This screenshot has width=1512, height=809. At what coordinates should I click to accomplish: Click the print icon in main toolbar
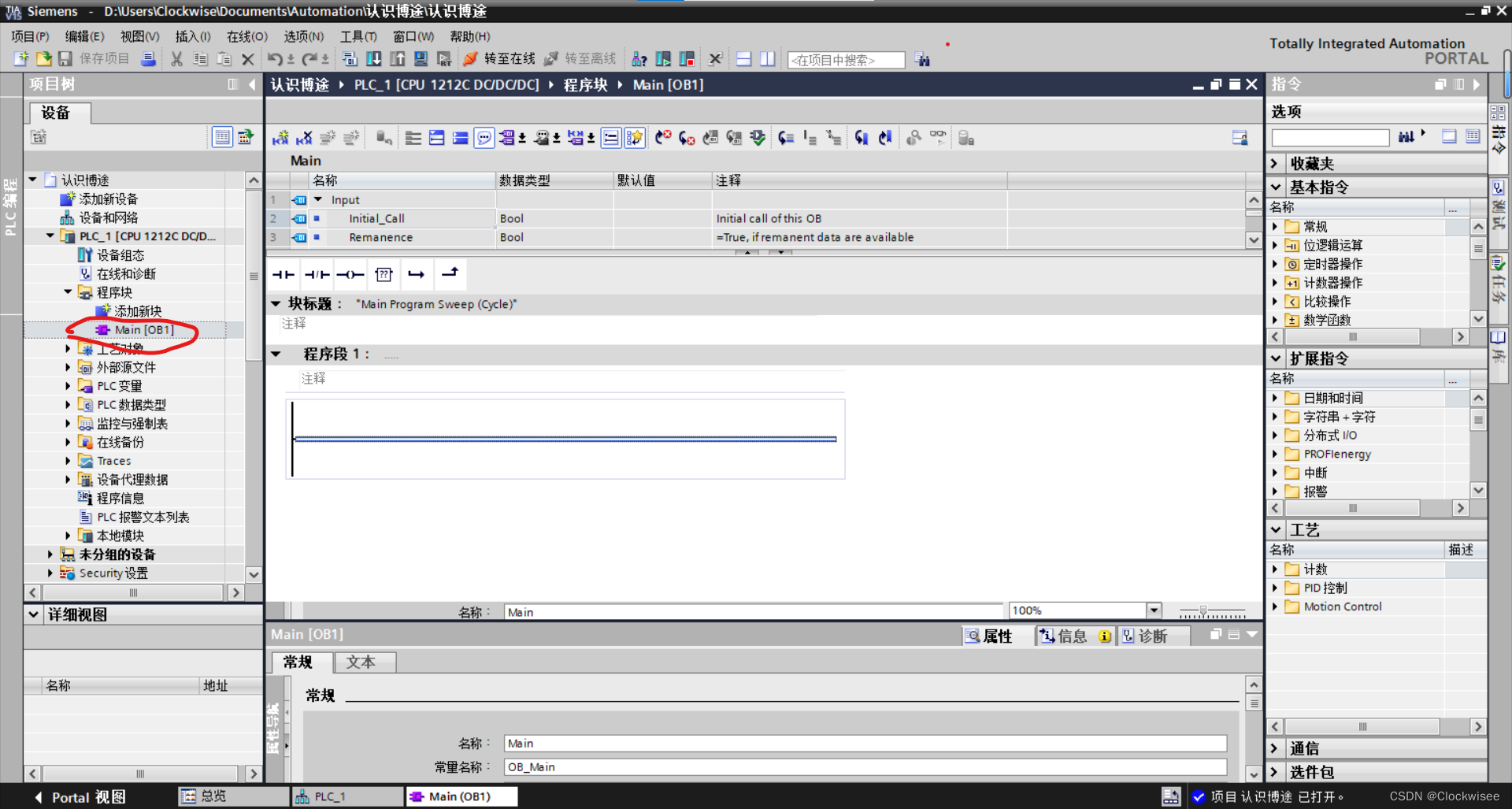(147, 59)
